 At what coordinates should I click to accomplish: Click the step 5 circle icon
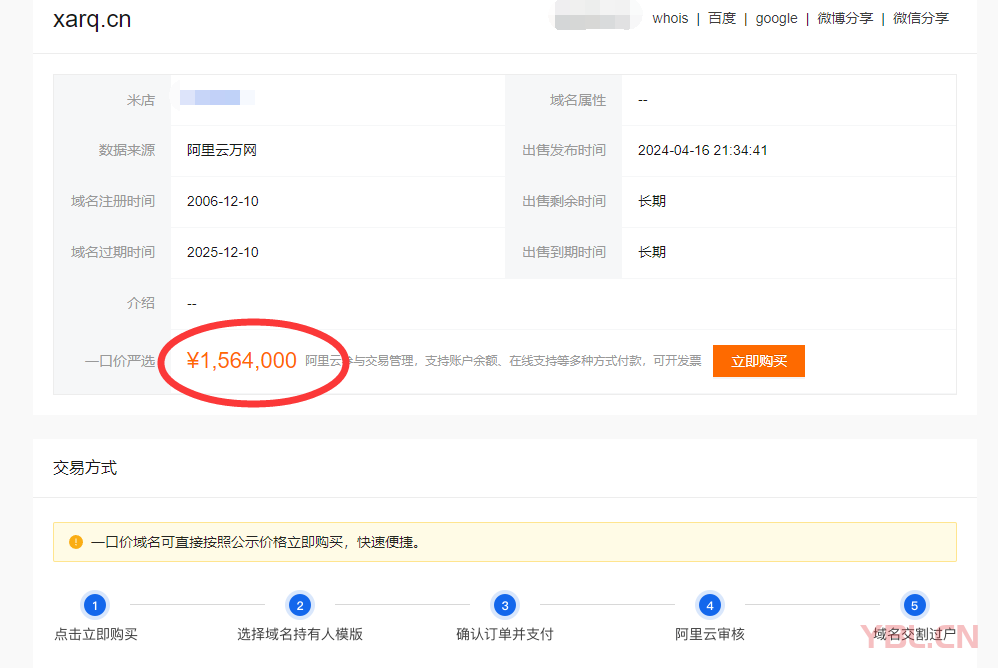tap(913, 605)
